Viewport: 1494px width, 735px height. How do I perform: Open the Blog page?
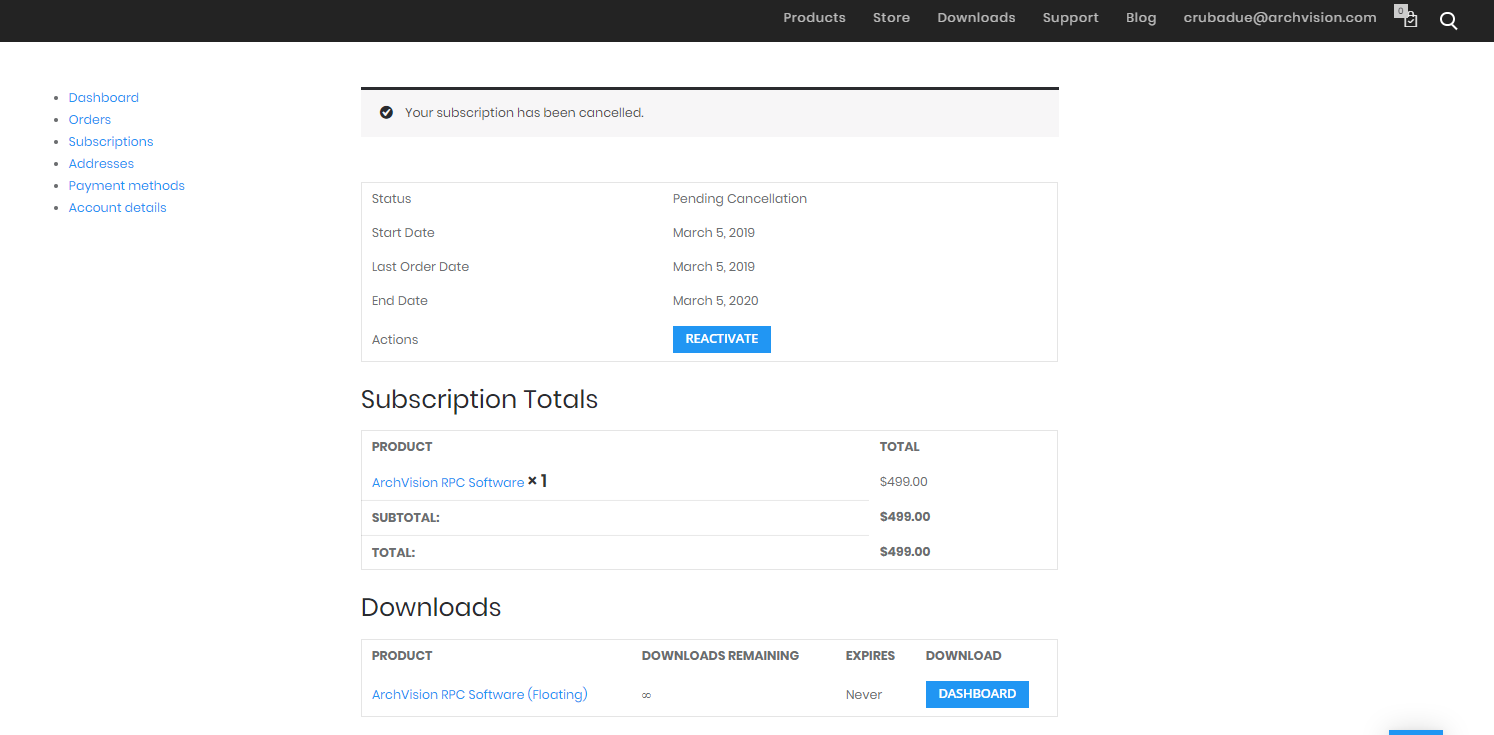1141,18
